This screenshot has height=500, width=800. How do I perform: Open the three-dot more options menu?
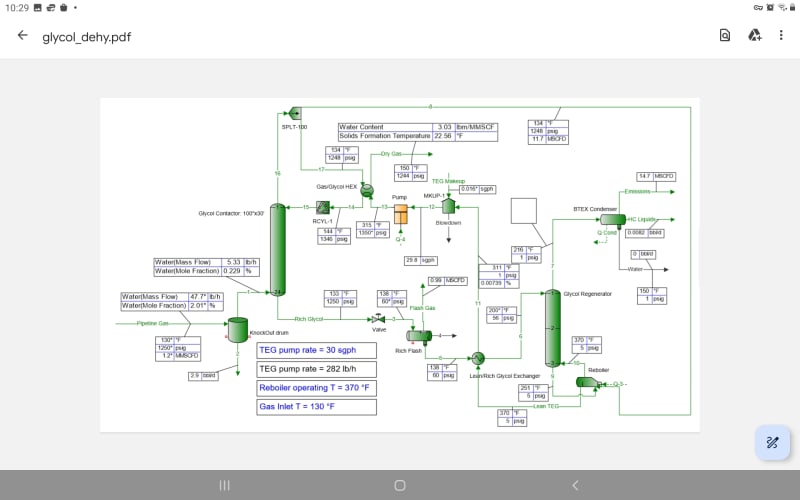coord(781,35)
